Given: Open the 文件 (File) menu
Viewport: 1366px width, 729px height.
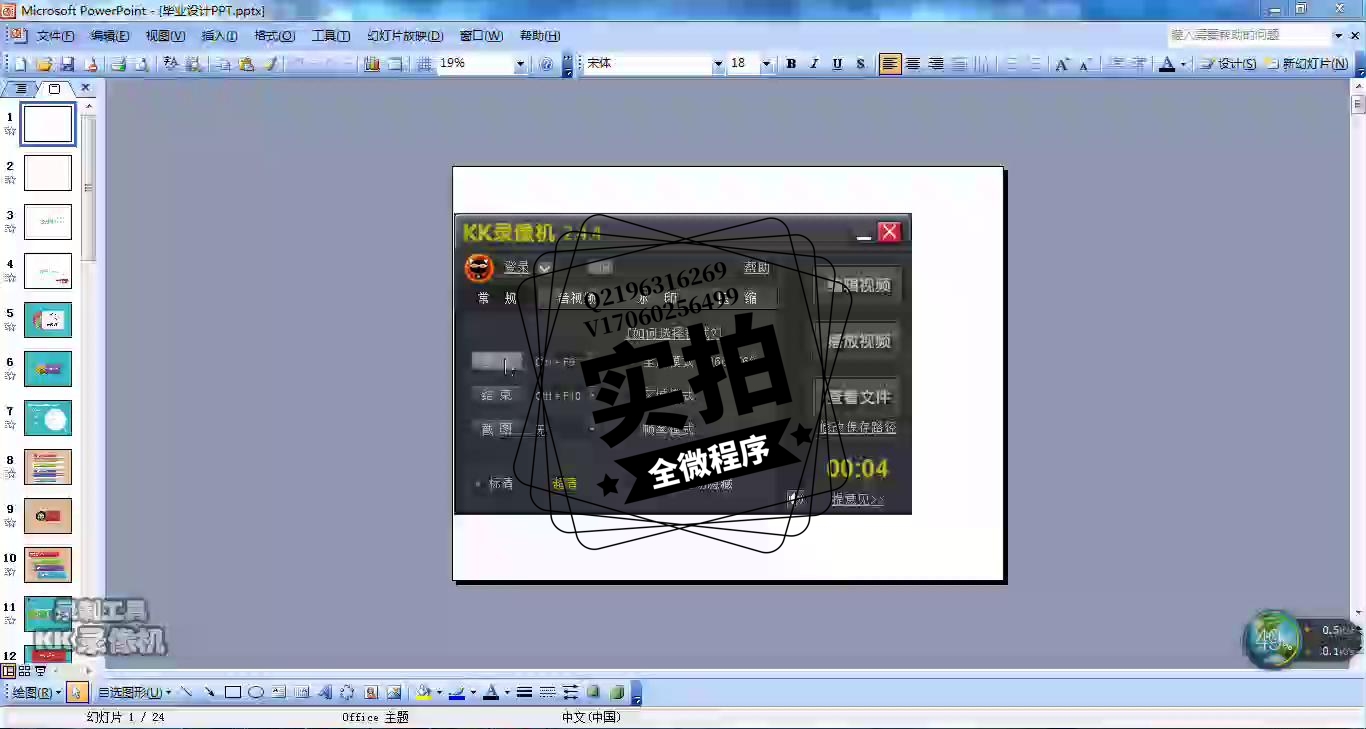Looking at the screenshot, I should pyautogui.click(x=56, y=36).
